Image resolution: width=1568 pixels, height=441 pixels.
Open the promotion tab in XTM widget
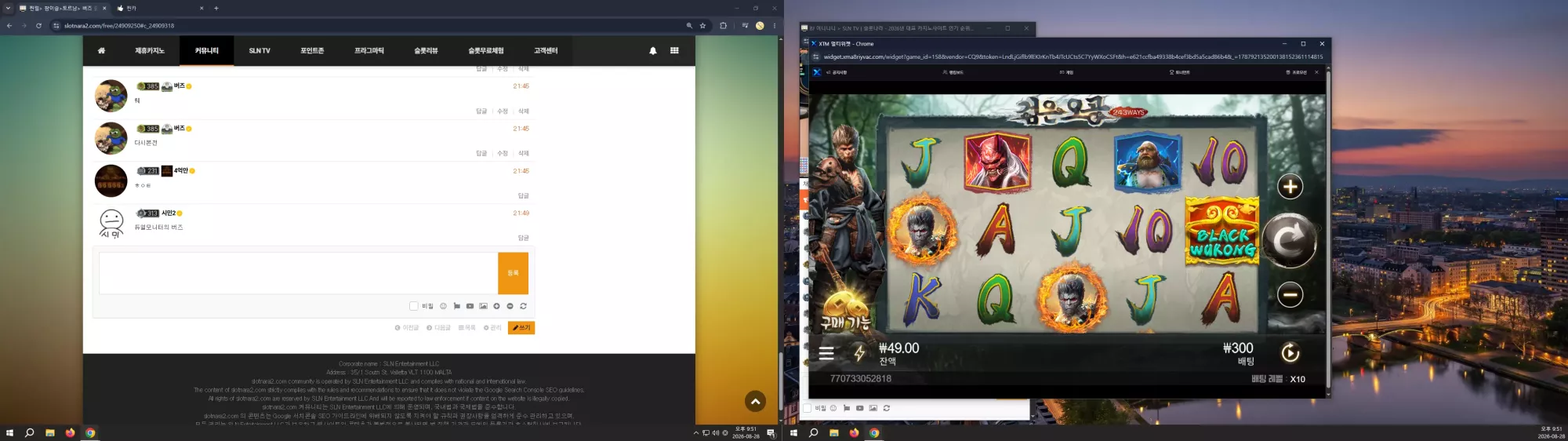pyautogui.click(x=1296, y=72)
